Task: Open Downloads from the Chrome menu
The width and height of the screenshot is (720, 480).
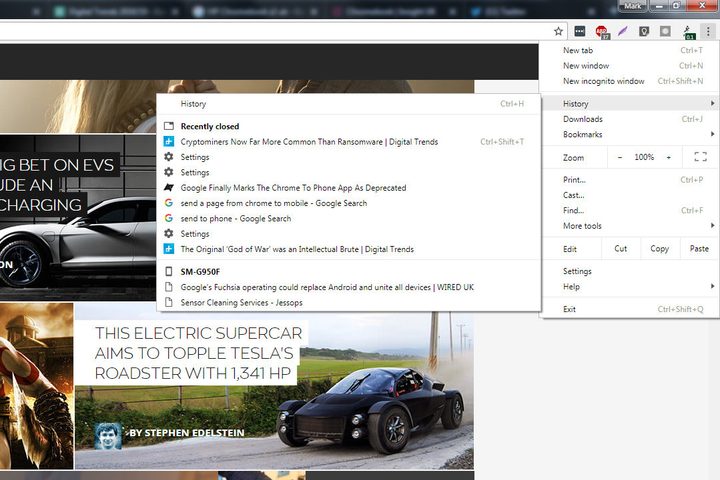Action: pos(630,119)
